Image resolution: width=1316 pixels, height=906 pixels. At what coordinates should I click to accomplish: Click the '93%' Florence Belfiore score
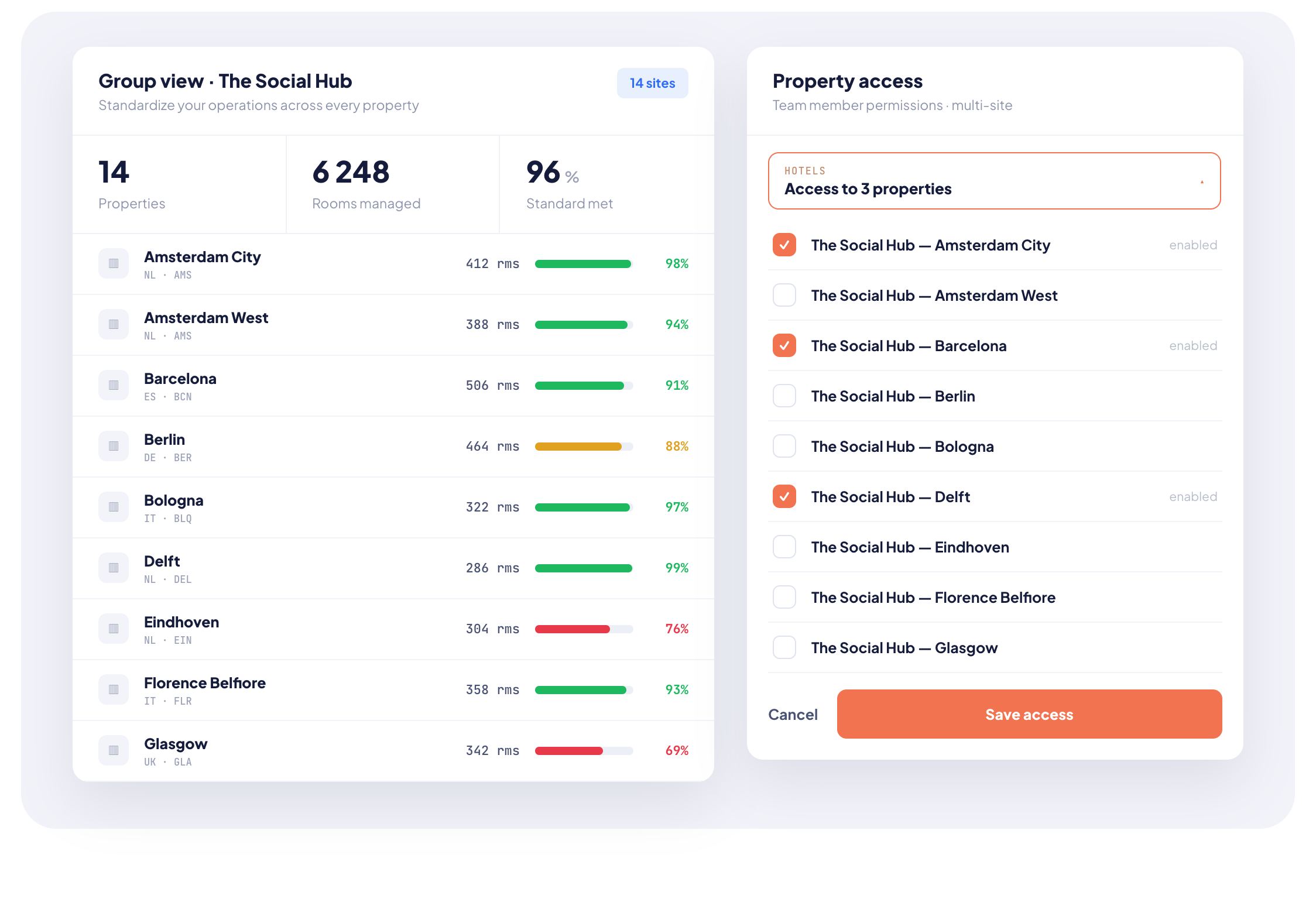pos(677,690)
